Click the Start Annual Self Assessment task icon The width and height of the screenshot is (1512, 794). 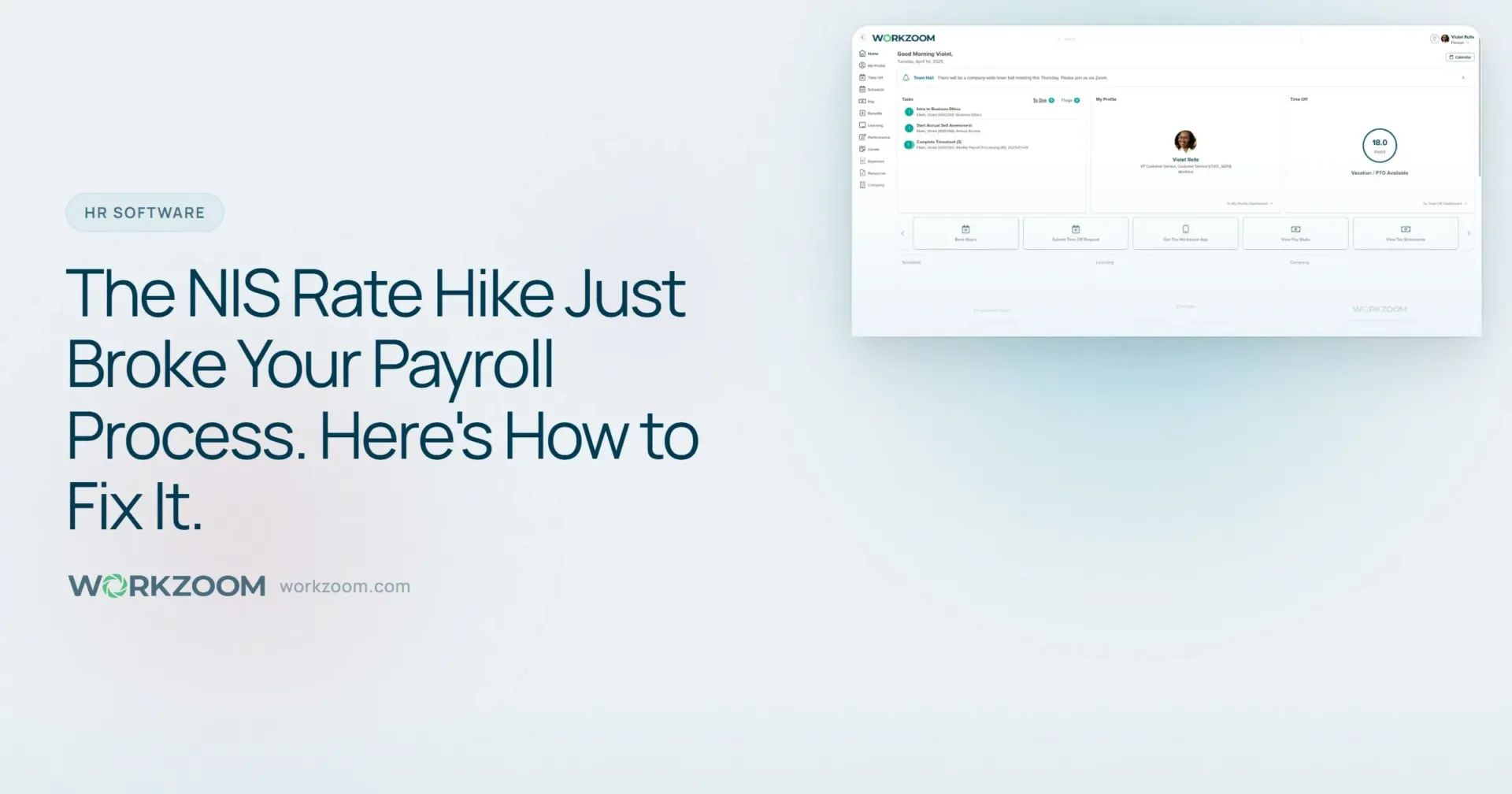pyautogui.click(x=909, y=128)
